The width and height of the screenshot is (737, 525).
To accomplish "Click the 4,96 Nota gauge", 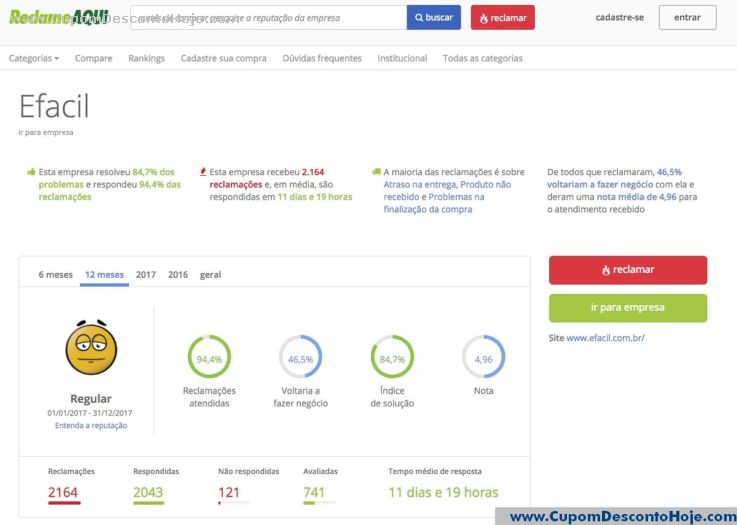I will [483, 357].
